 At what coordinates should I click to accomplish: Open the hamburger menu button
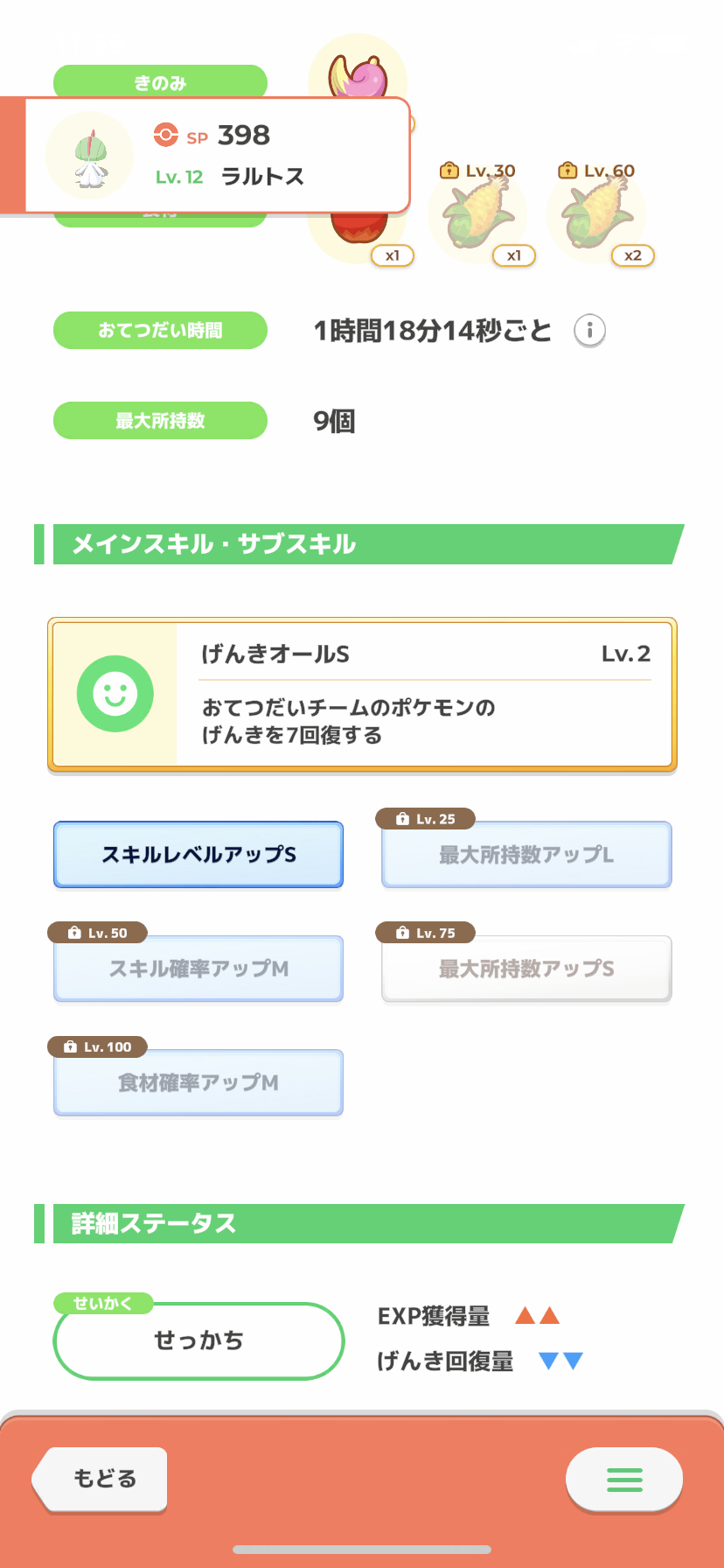pos(623,1479)
